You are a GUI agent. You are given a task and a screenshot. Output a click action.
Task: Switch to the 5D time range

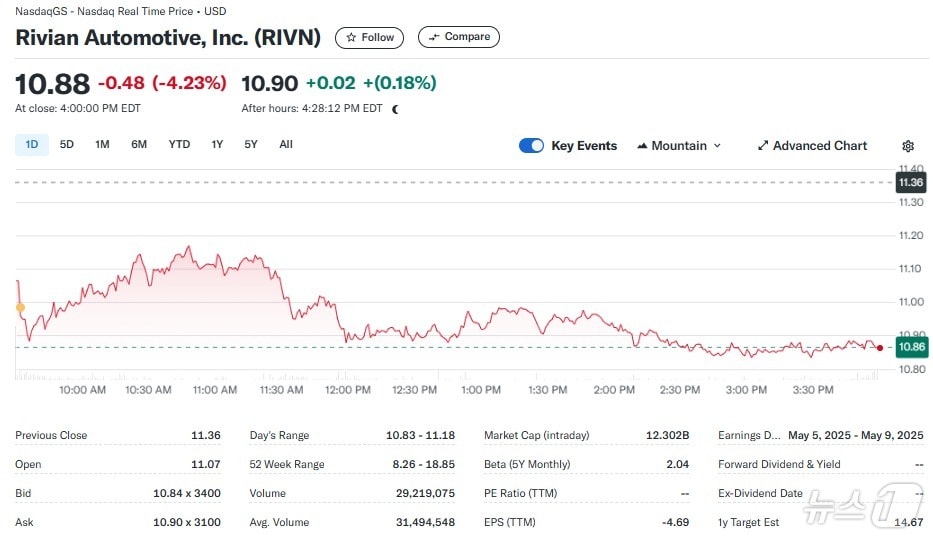(67, 145)
